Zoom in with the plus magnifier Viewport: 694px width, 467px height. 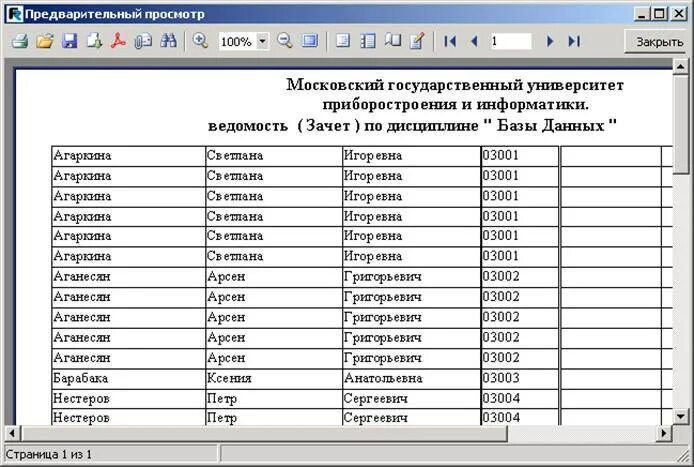200,42
